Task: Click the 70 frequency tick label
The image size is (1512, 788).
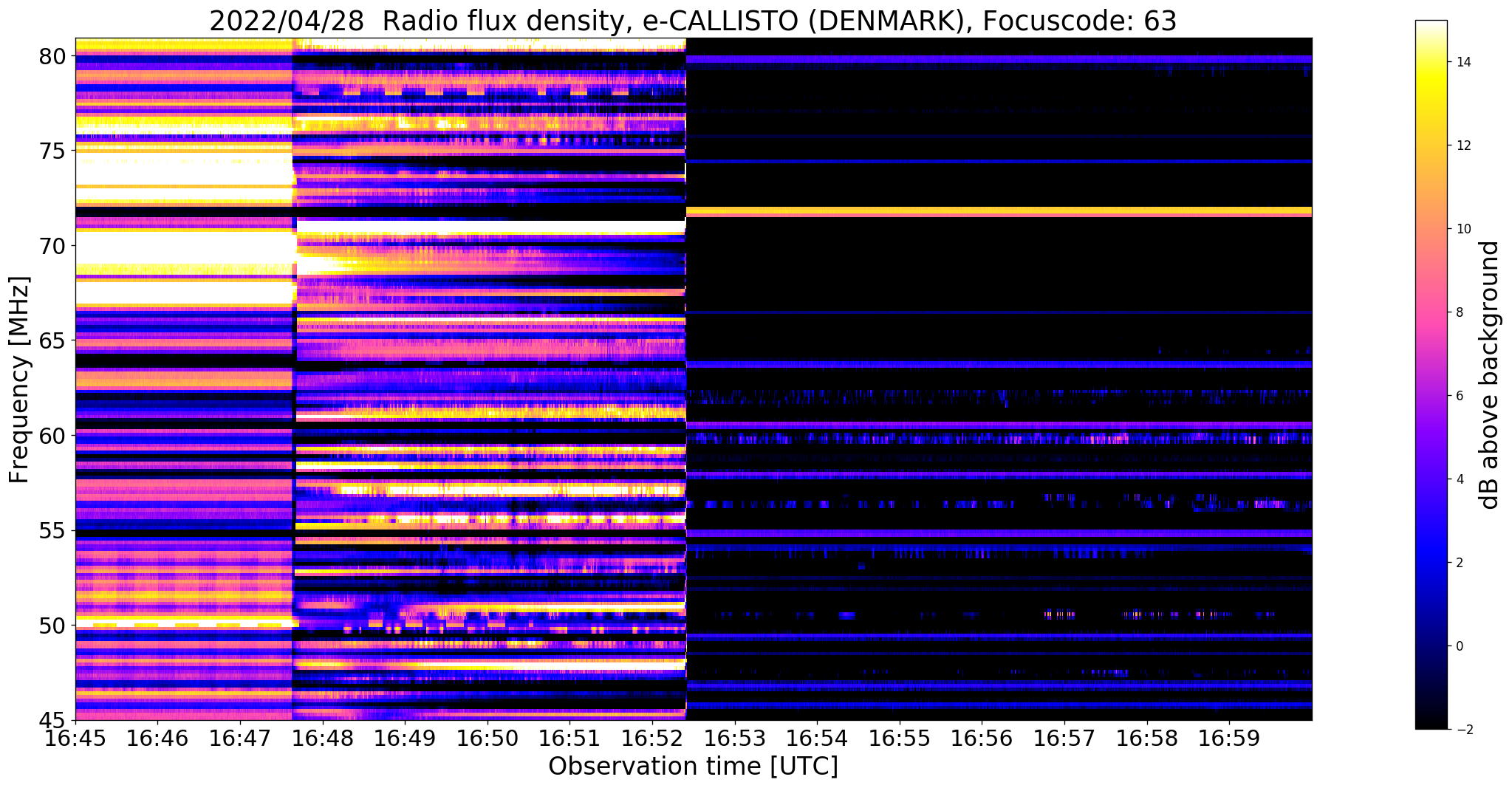Action: (x=52, y=246)
